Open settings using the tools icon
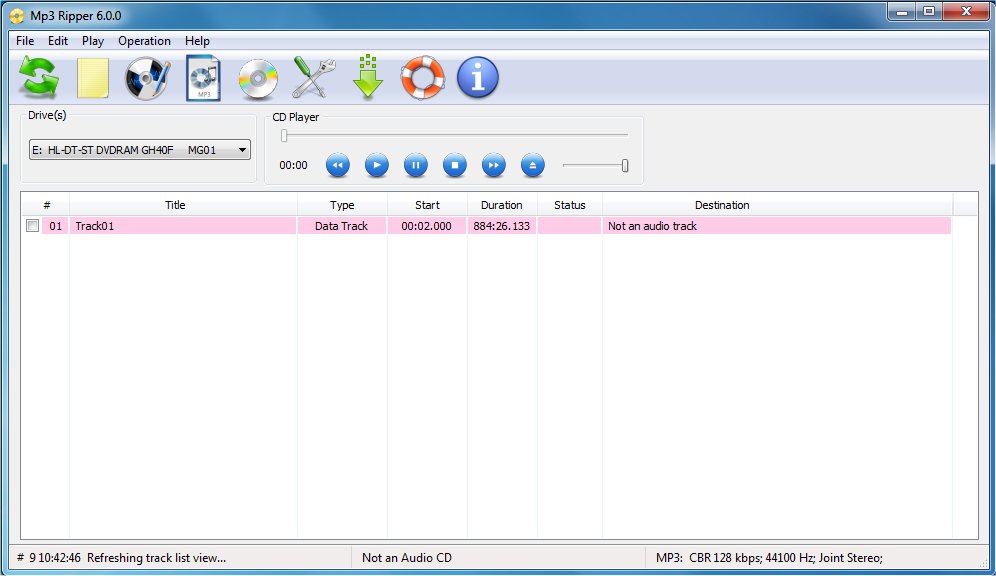 click(x=312, y=76)
